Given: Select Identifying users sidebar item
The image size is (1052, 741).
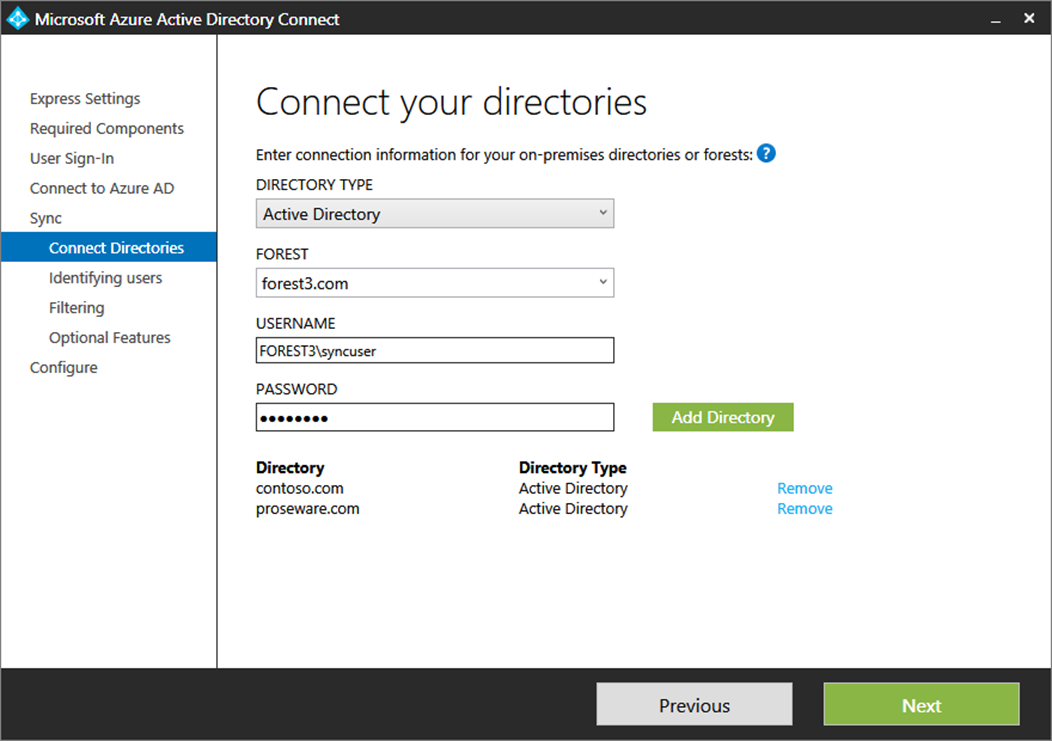Looking at the screenshot, I should [x=105, y=278].
